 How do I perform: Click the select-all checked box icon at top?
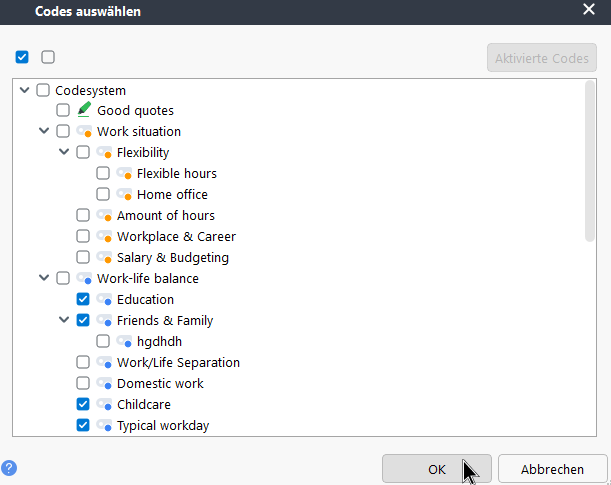[x=22, y=57]
